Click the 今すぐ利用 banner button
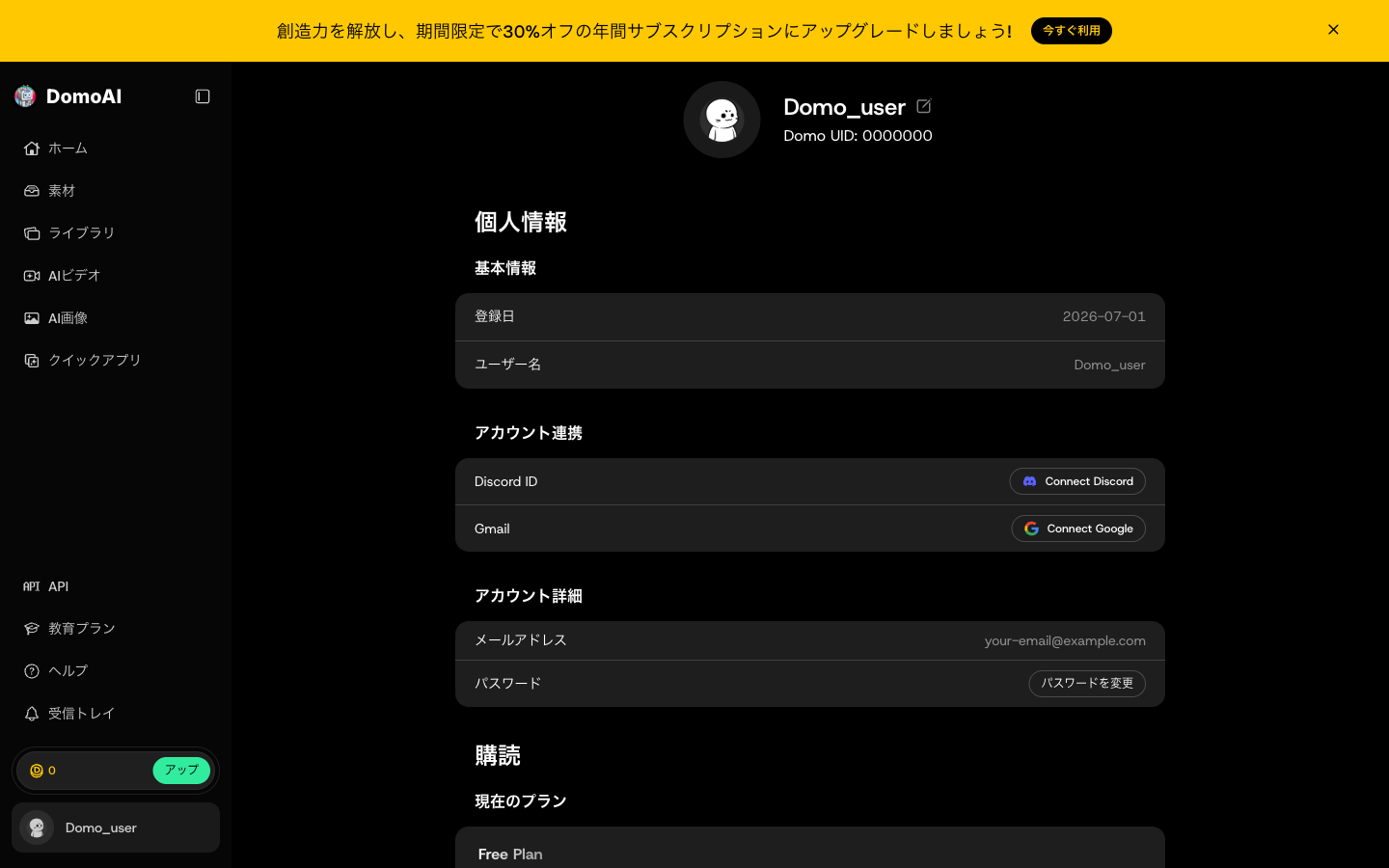Viewport: 1389px width, 868px height. click(1072, 31)
